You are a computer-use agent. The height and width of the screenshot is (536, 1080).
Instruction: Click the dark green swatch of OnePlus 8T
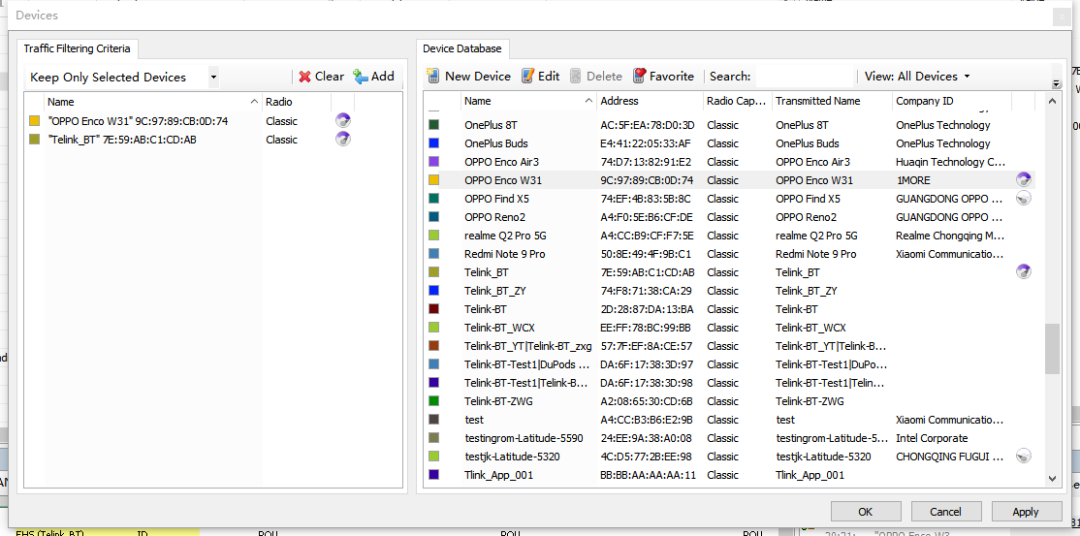click(434, 125)
